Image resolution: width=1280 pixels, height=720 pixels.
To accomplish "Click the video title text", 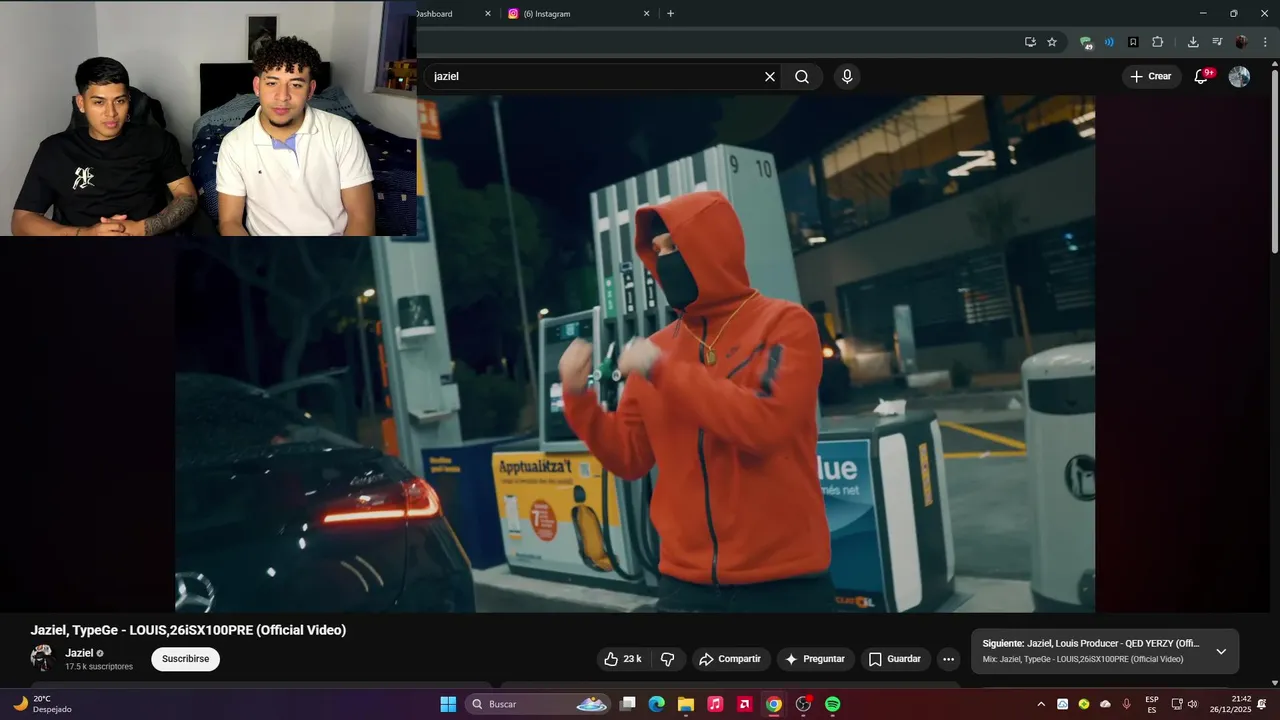I will click(x=188, y=630).
